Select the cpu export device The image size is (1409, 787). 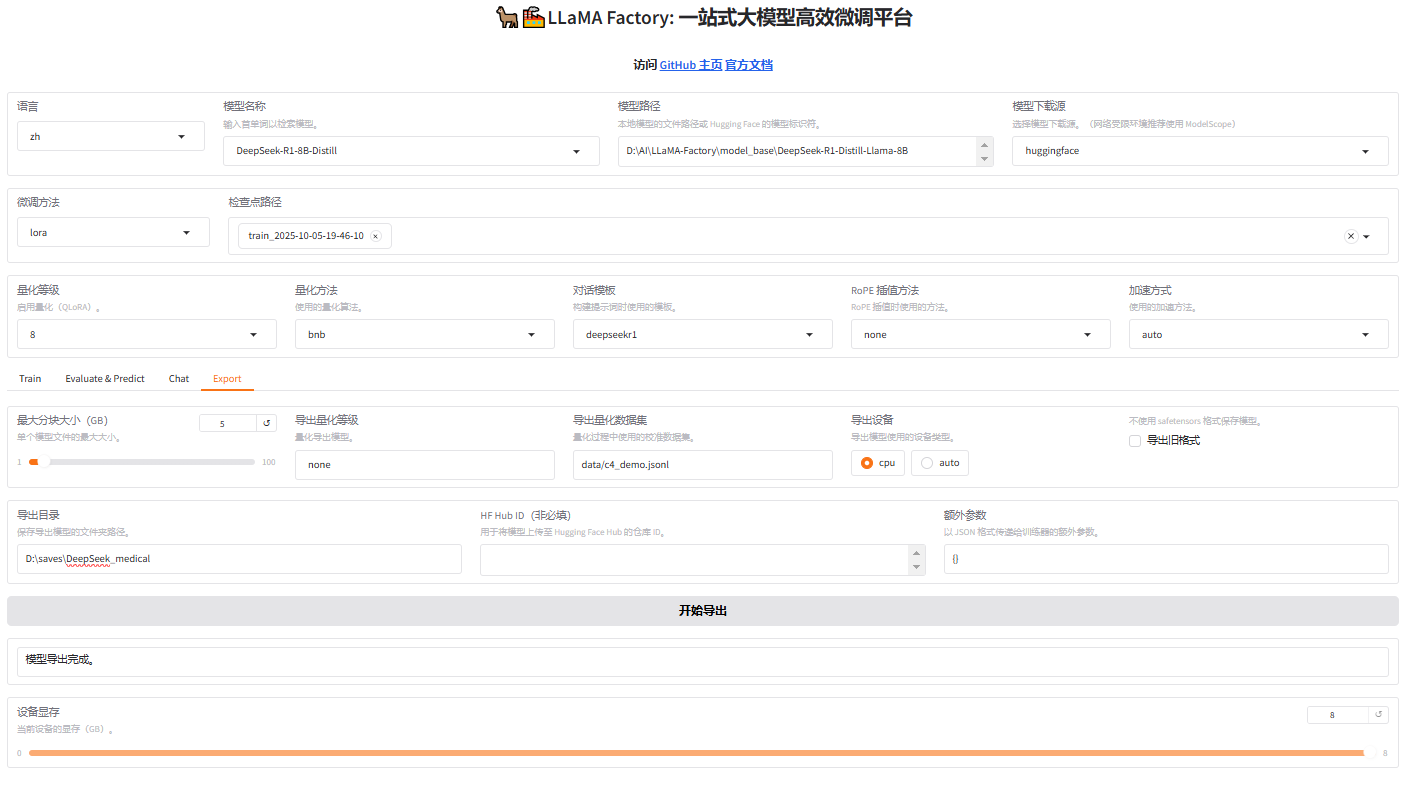878,463
